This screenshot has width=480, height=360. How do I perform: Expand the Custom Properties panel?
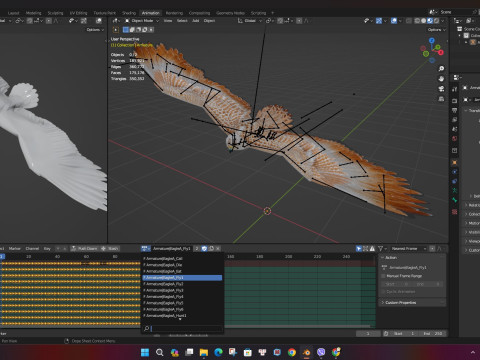coord(400,303)
